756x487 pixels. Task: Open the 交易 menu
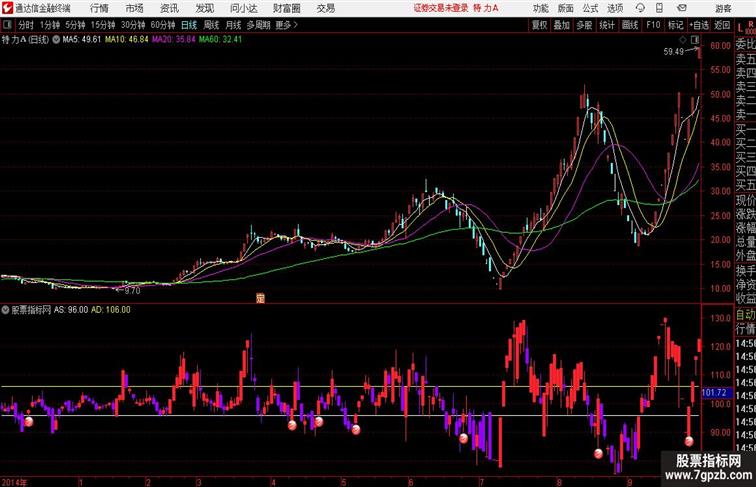325,8
